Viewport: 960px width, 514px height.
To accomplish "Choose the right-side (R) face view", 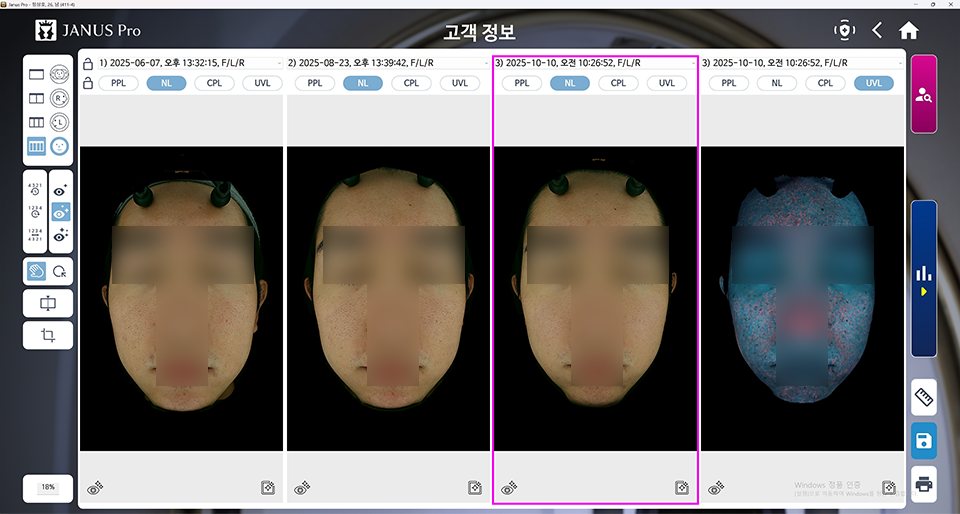I will click(59, 98).
